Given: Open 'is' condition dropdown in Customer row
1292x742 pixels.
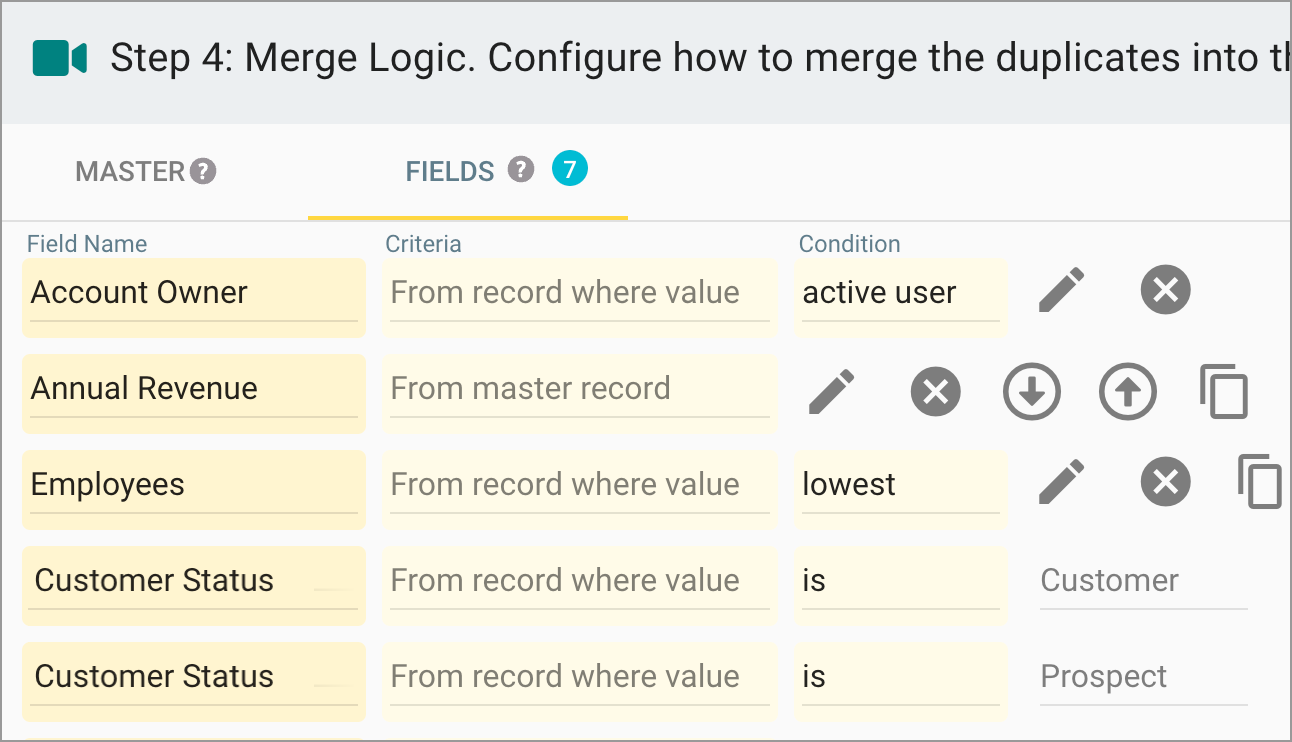Looking at the screenshot, I should (x=900, y=585).
